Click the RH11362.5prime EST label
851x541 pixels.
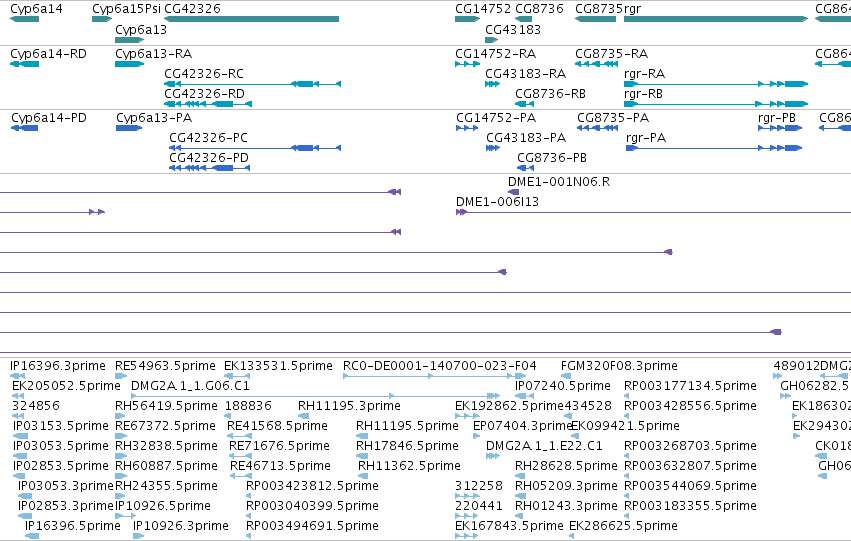[409, 466]
